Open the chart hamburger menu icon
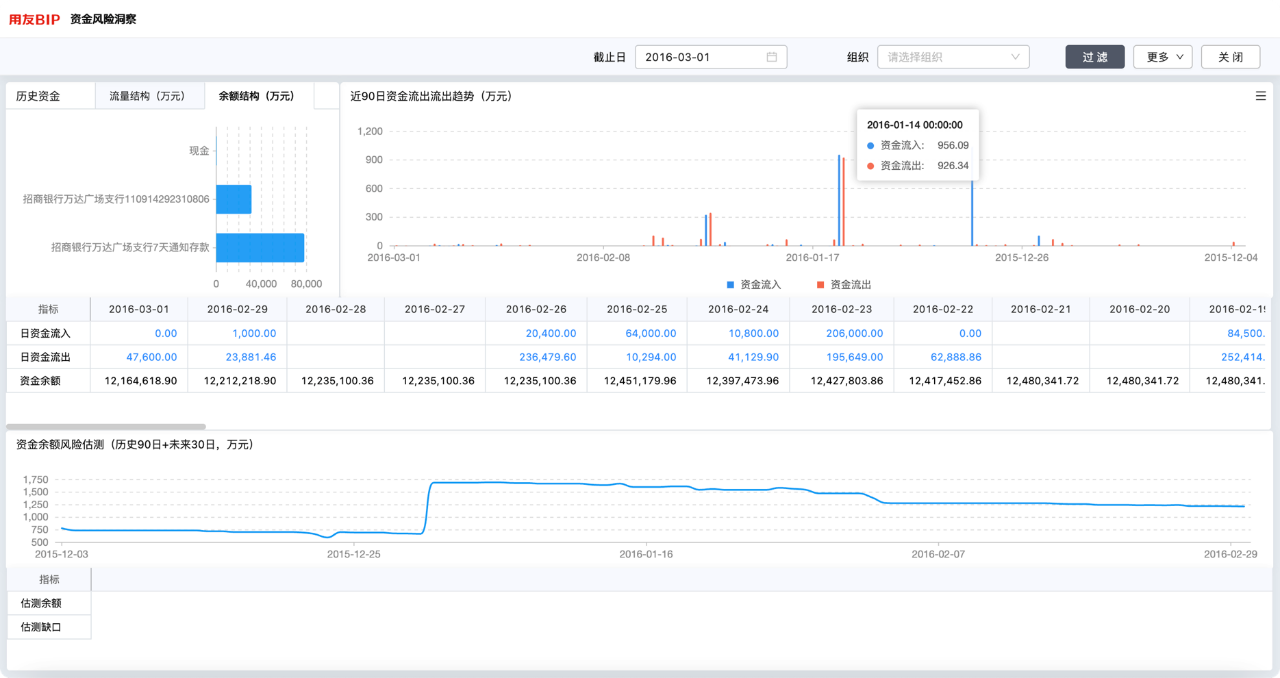 tap(1260, 96)
